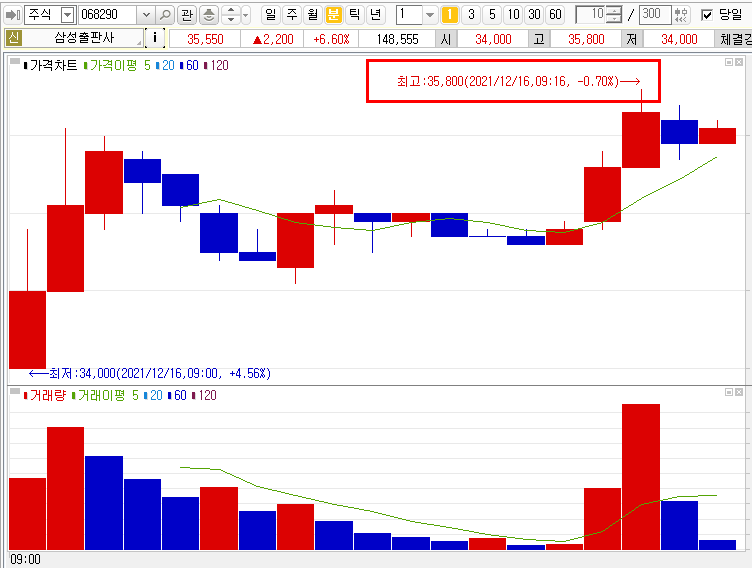The width and height of the screenshot is (752, 568).
Task: Close the volume chart panel
Action: (739, 392)
